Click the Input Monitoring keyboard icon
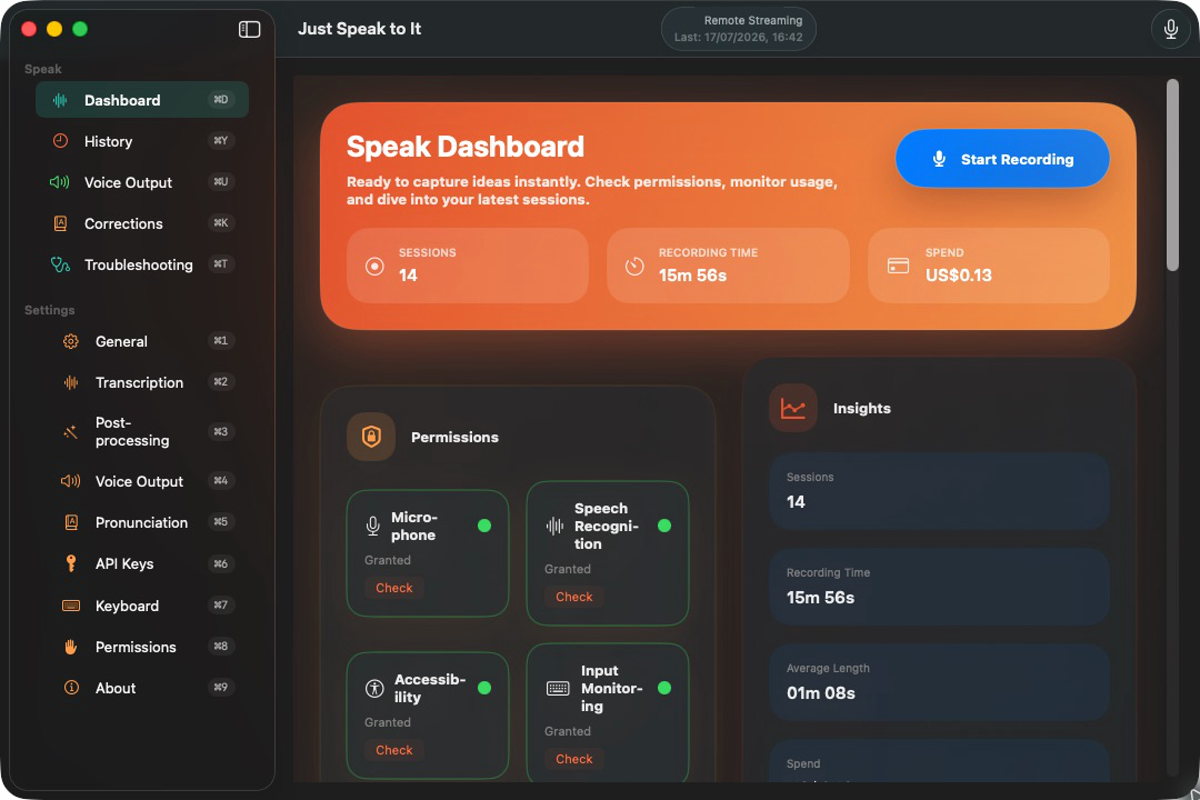The width and height of the screenshot is (1200, 800). (558, 688)
